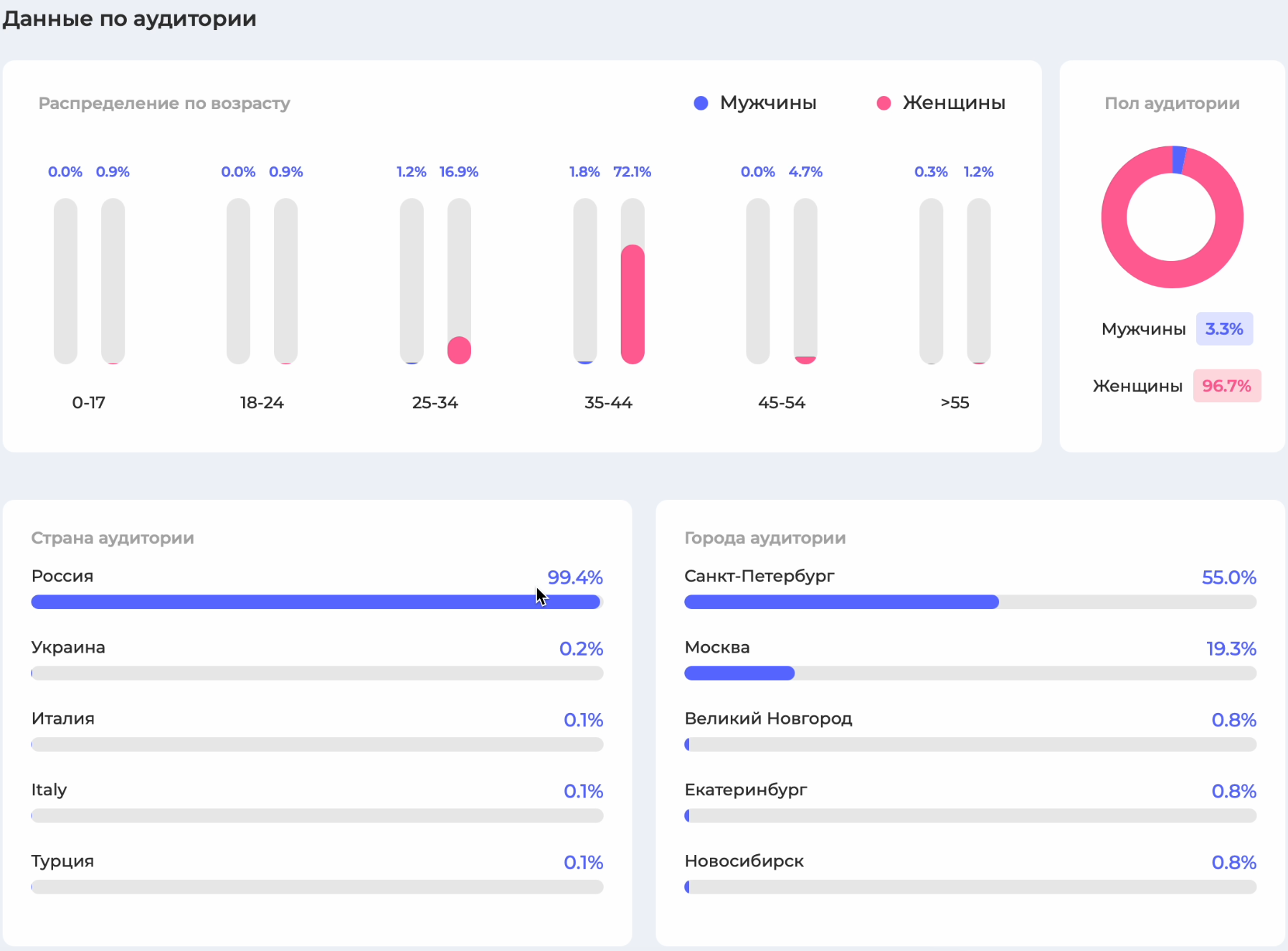The image size is (1288, 951).
Task: Click the Санкт-Петербург progress bar
Action: 970,602
